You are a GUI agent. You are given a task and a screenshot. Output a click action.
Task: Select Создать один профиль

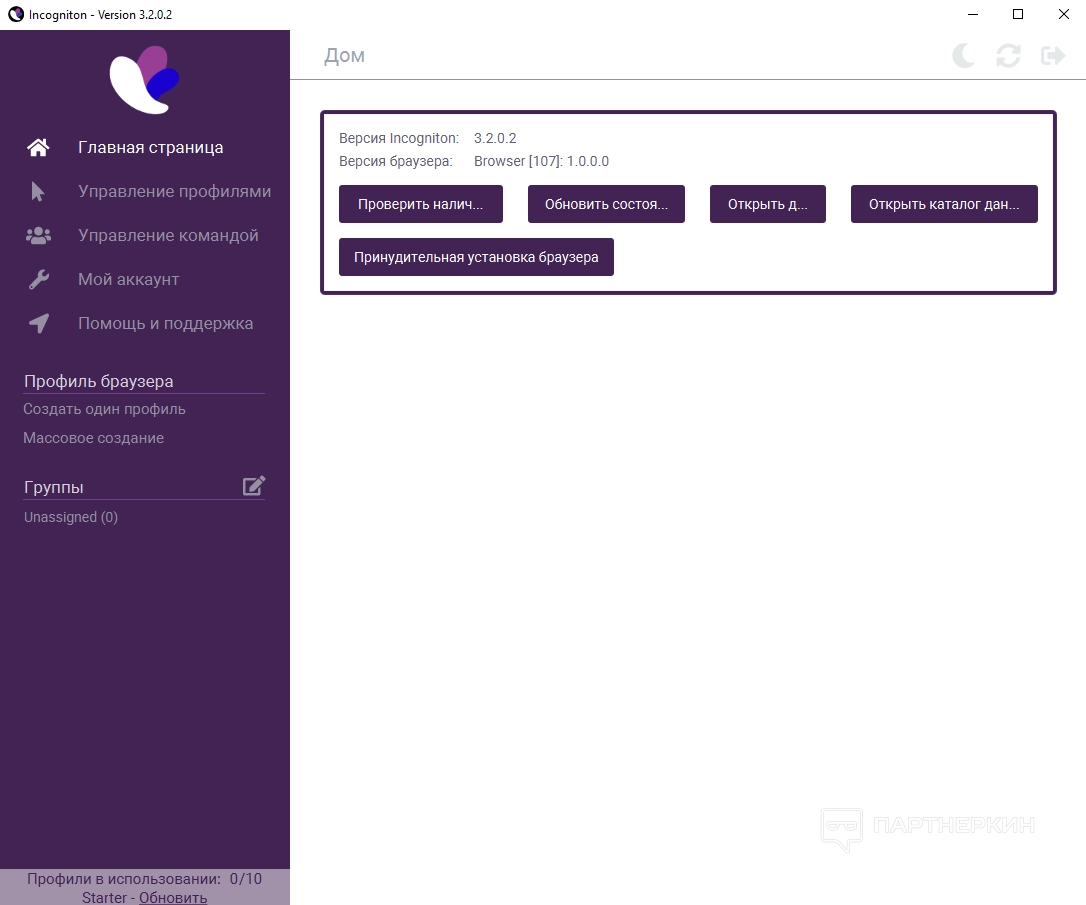(x=105, y=409)
